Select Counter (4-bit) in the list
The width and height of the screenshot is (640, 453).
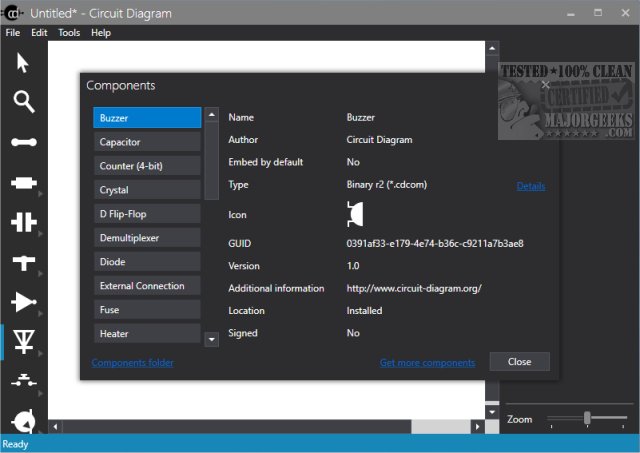[x=147, y=166]
